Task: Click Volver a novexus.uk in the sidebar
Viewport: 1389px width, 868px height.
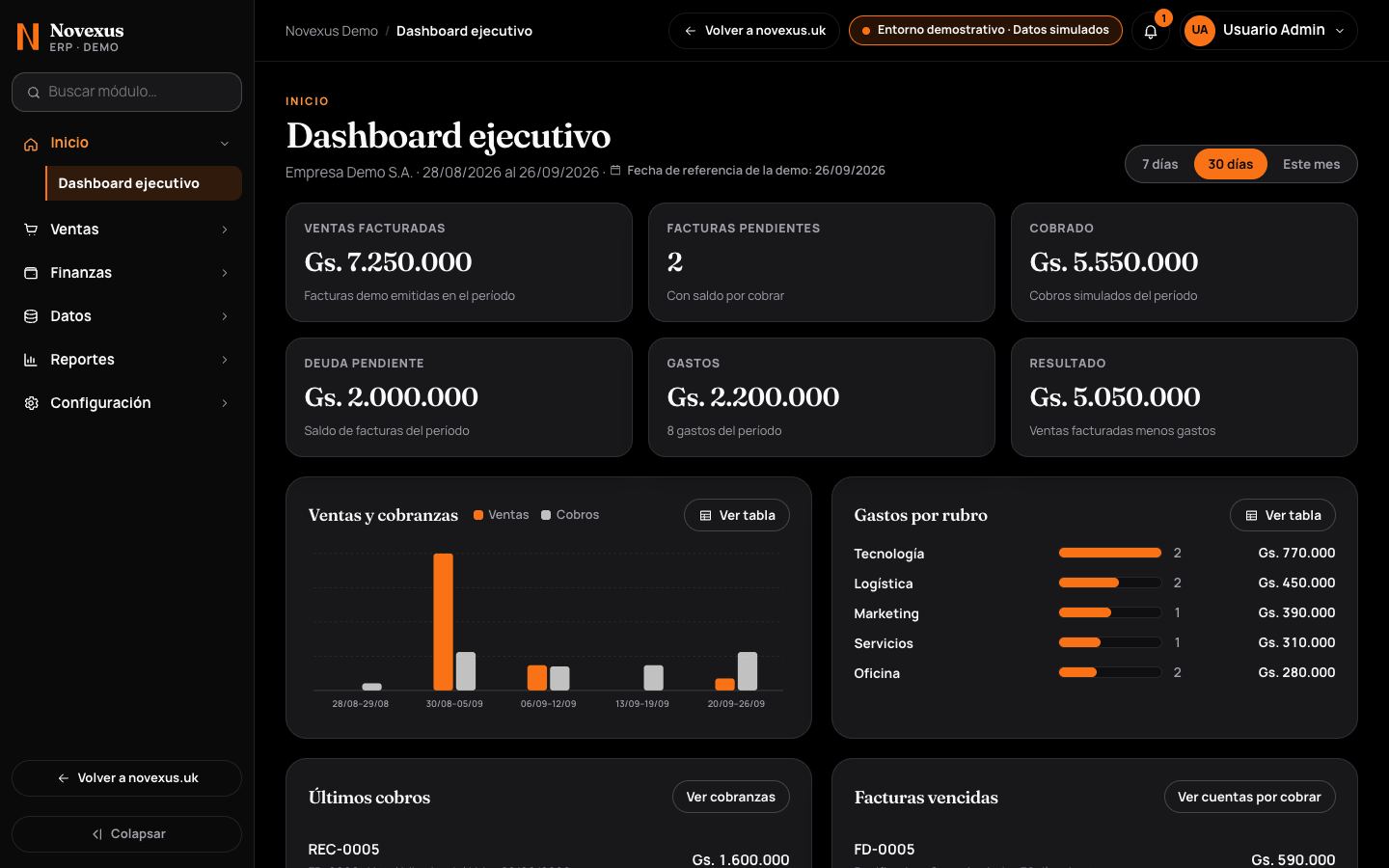Action: click(126, 778)
